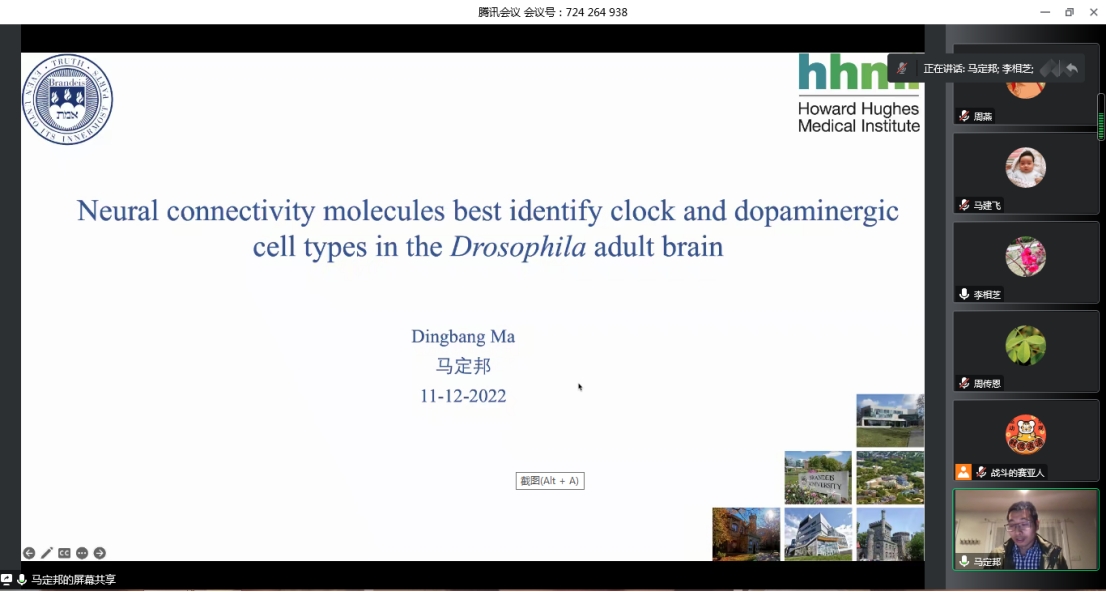This screenshot has width=1107, height=592.
Task: Click the slide title about neural connectivity molecules
Action: click(x=488, y=229)
